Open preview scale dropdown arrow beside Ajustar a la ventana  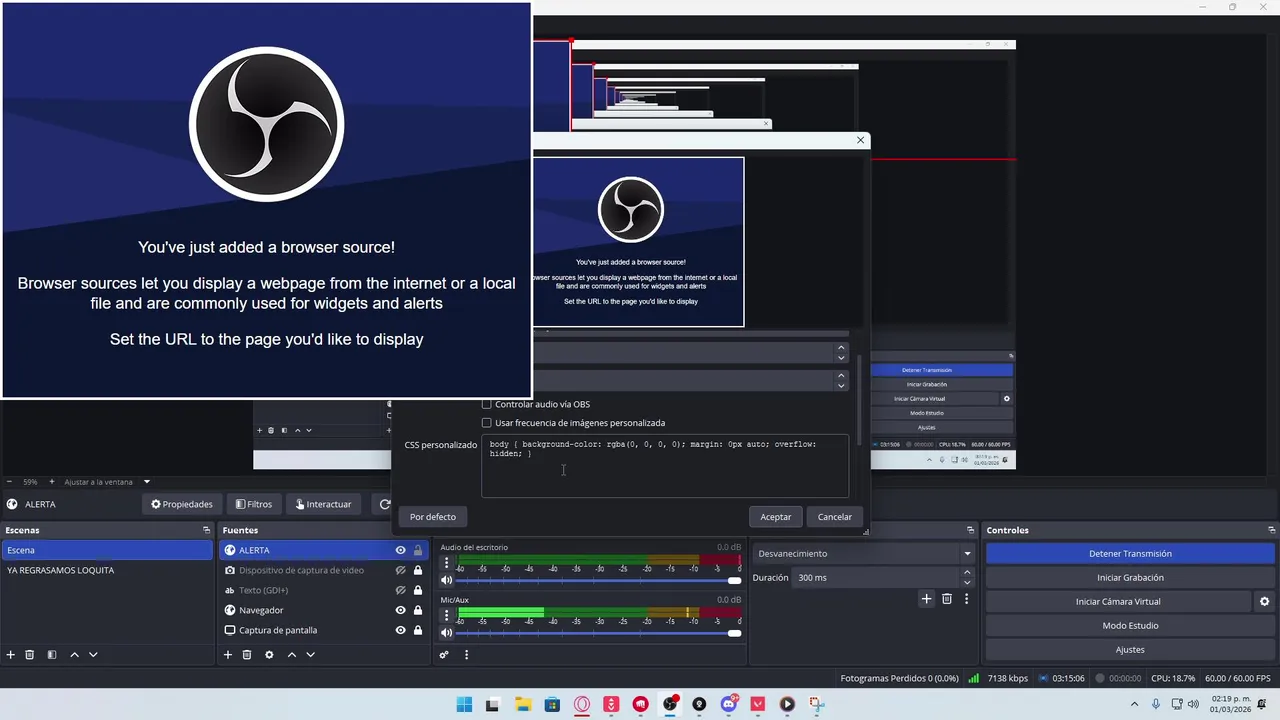click(147, 482)
